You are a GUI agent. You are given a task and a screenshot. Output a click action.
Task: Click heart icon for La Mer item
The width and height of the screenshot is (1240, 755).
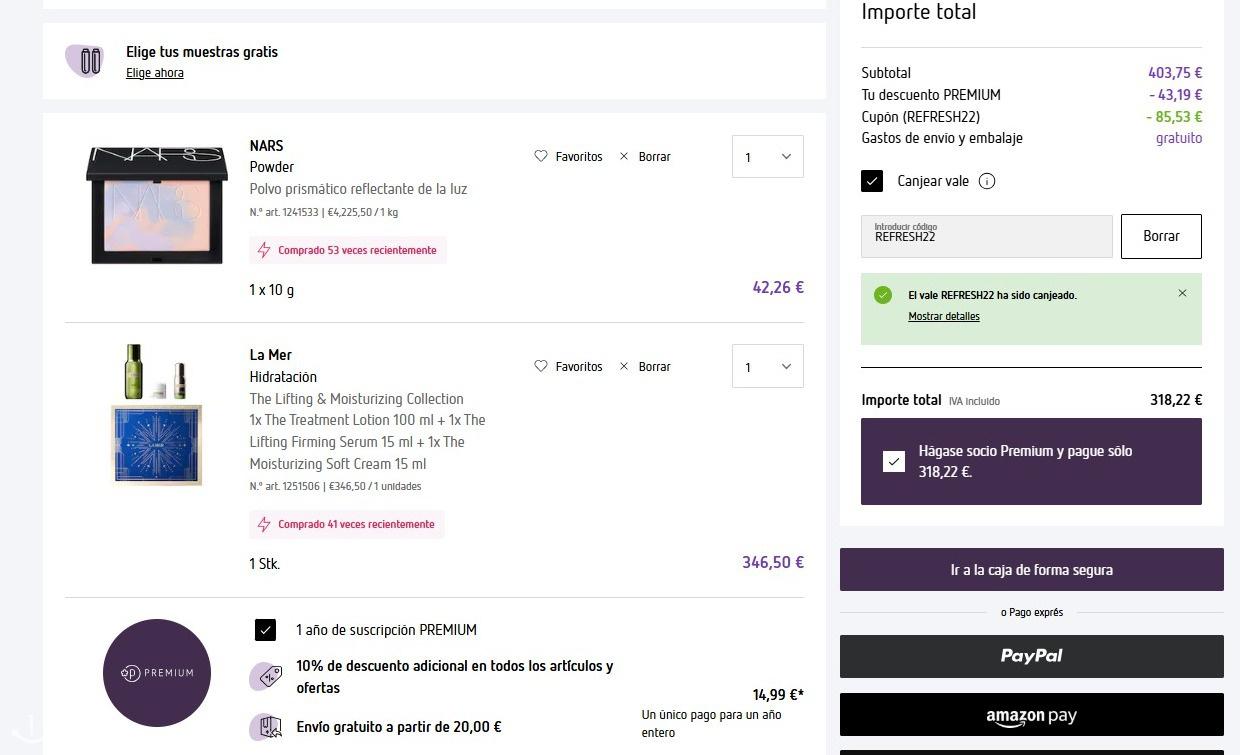[541, 366]
